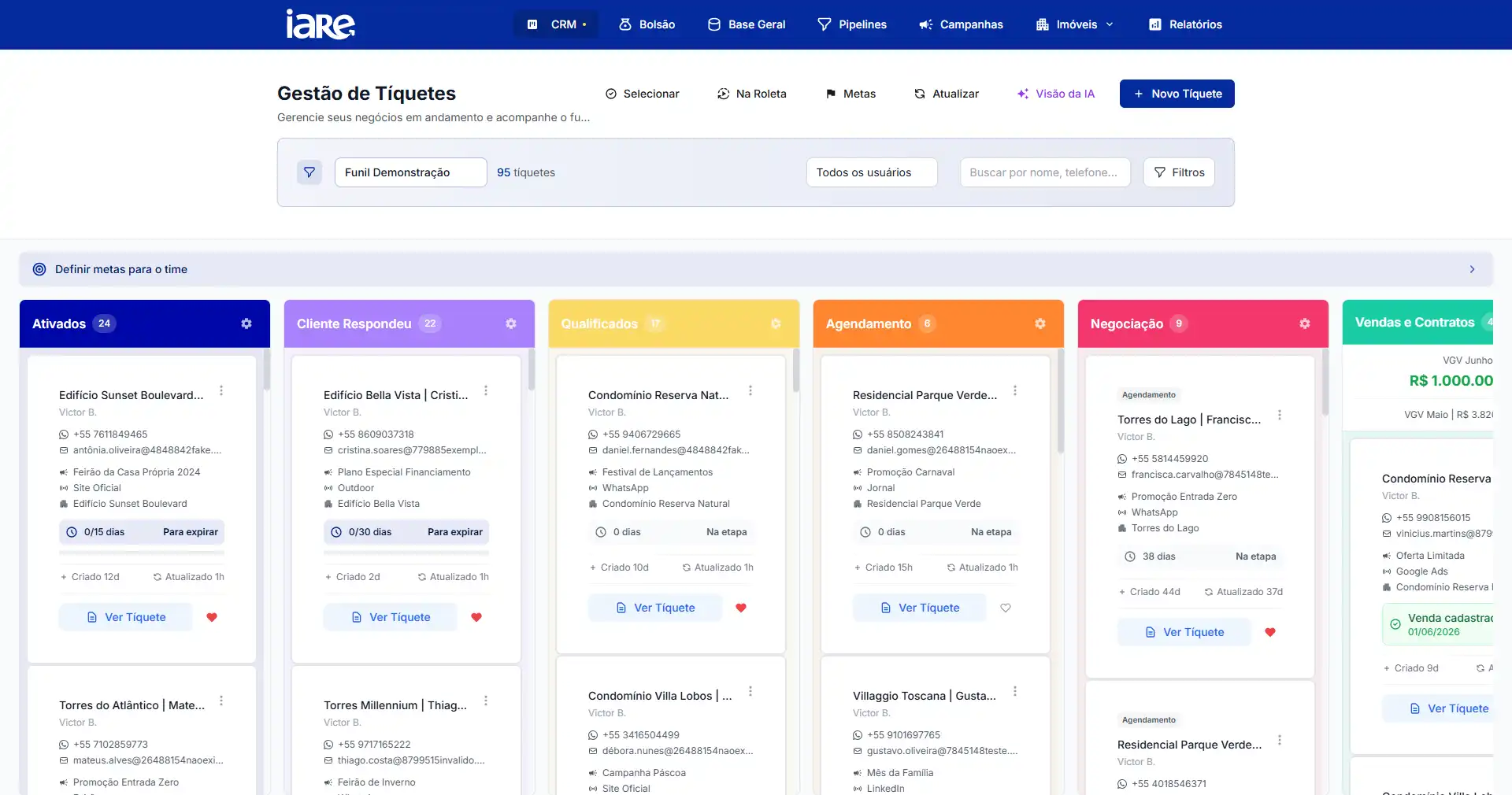
Task: Click Ver Tíquete on Condomínio Reserva Nat card
Action: coord(655,608)
